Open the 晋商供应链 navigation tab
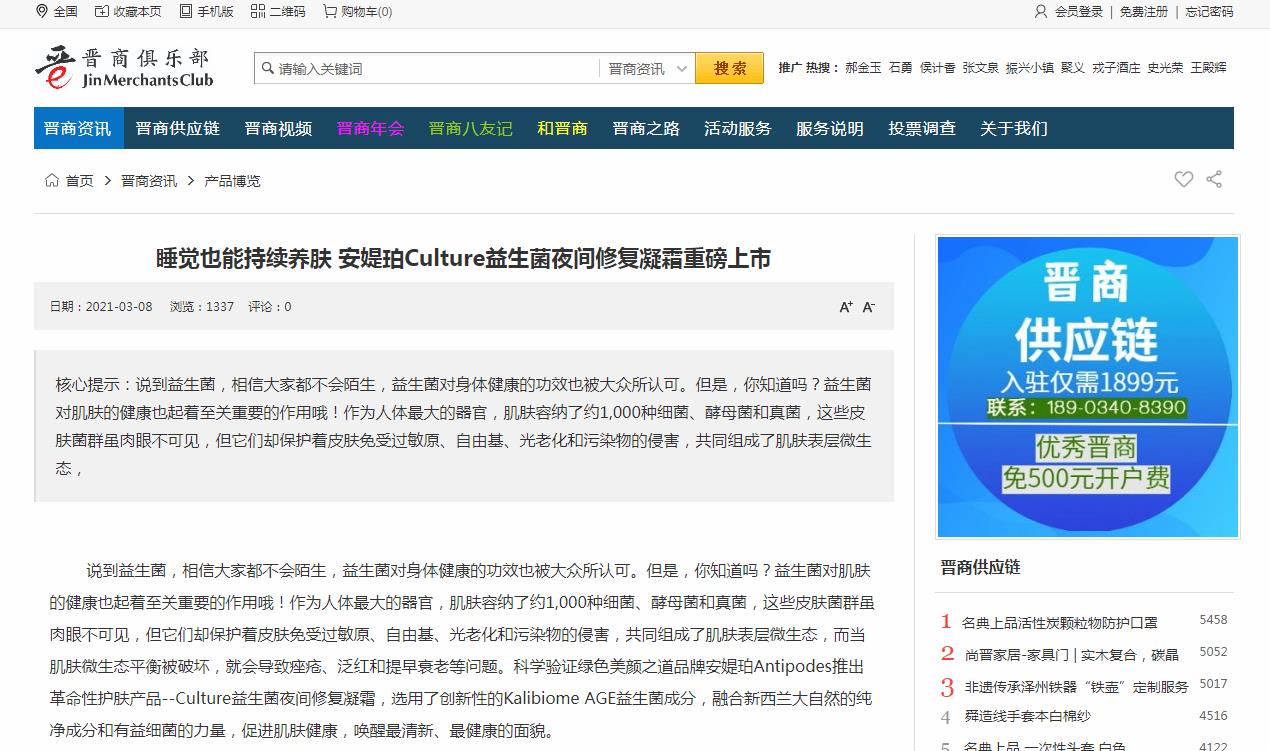This screenshot has height=751, width=1270. (178, 128)
